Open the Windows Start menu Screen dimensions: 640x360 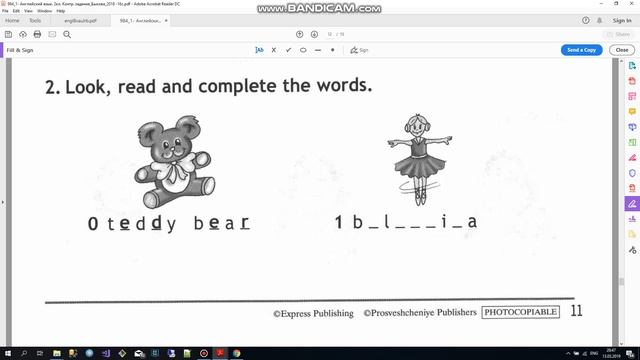click(x=8, y=353)
